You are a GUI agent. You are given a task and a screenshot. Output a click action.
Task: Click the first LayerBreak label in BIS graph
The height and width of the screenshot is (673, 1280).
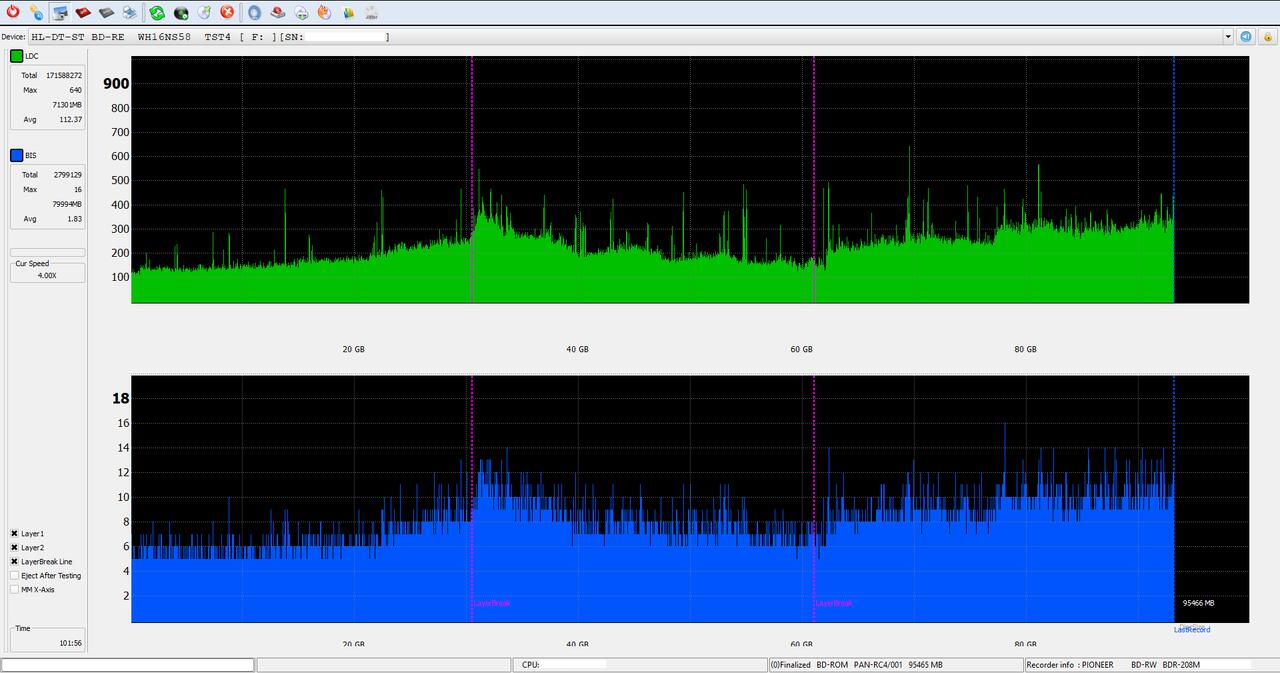click(492, 603)
